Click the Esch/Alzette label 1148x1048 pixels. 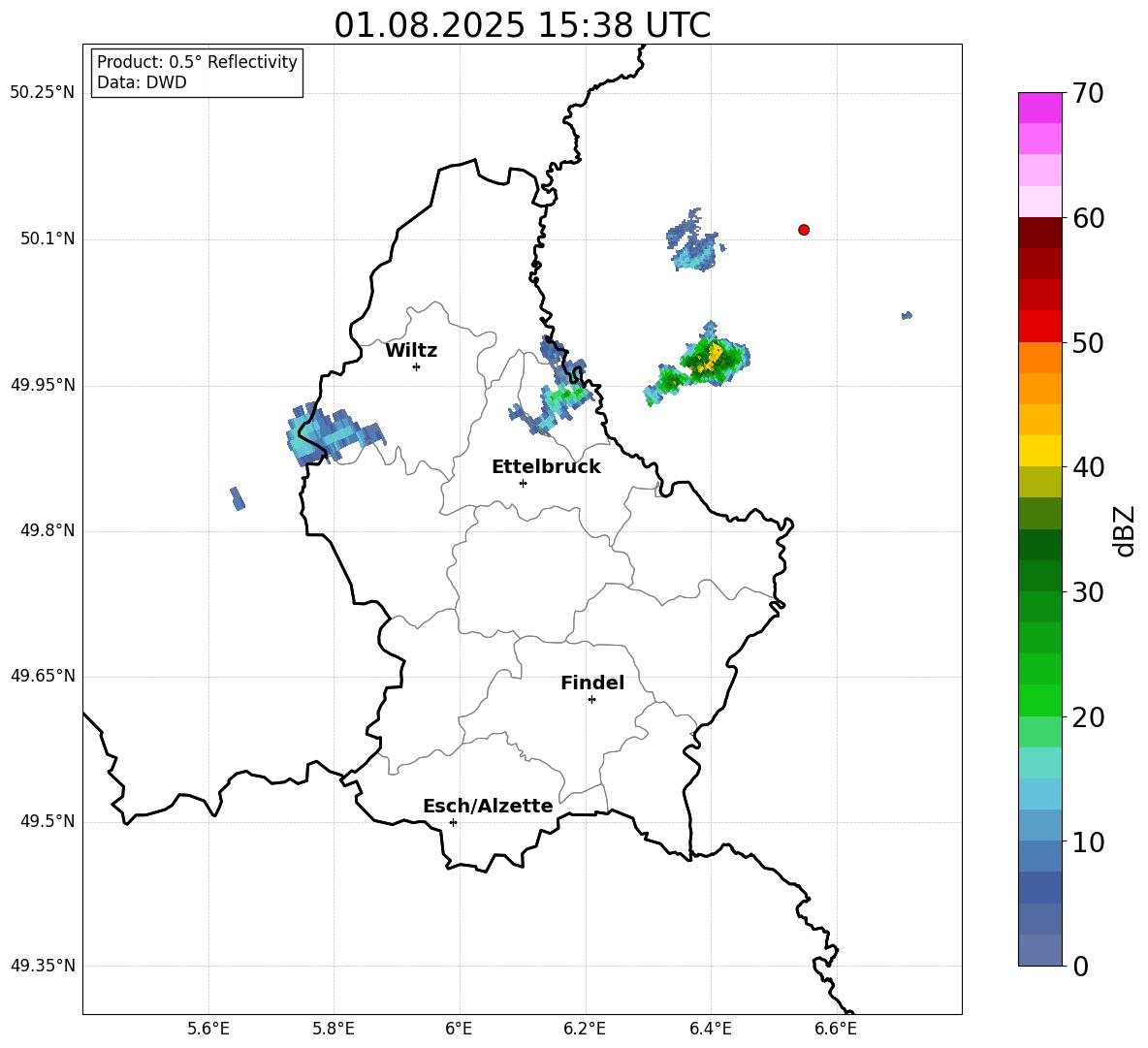[488, 806]
